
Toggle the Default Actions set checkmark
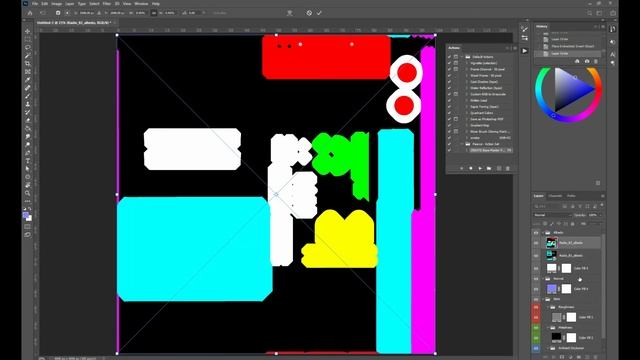click(x=449, y=57)
